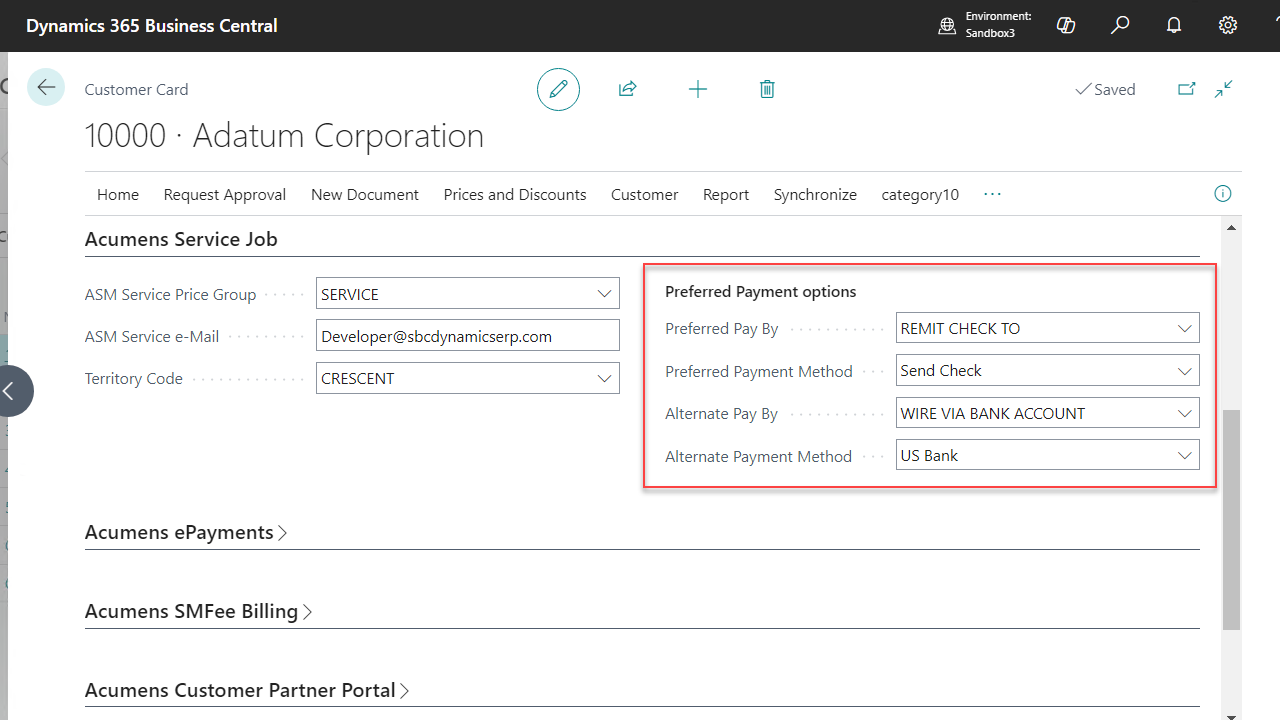Click the share icon
The height and width of the screenshot is (720, 1280).
pyautogui.click(x=627, y=89)
